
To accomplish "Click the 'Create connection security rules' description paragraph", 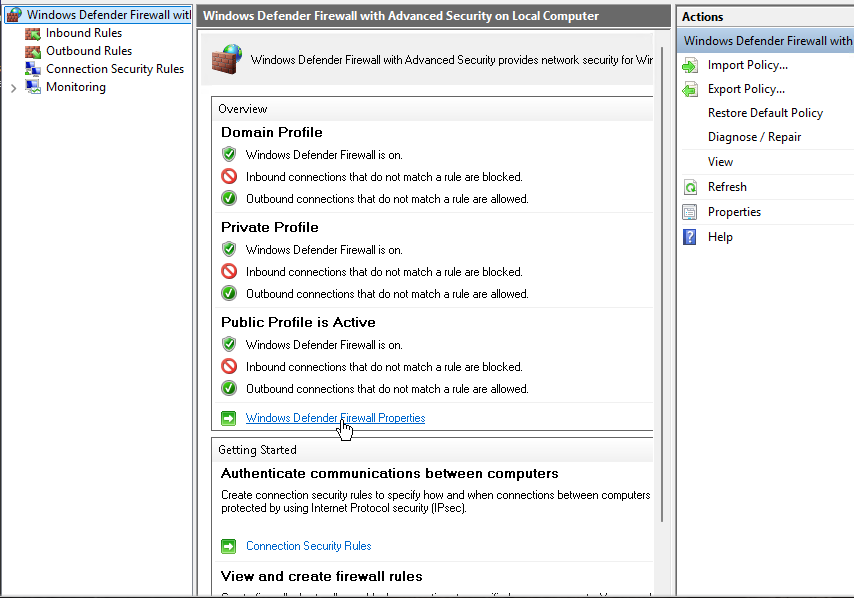I will point(436,502).
